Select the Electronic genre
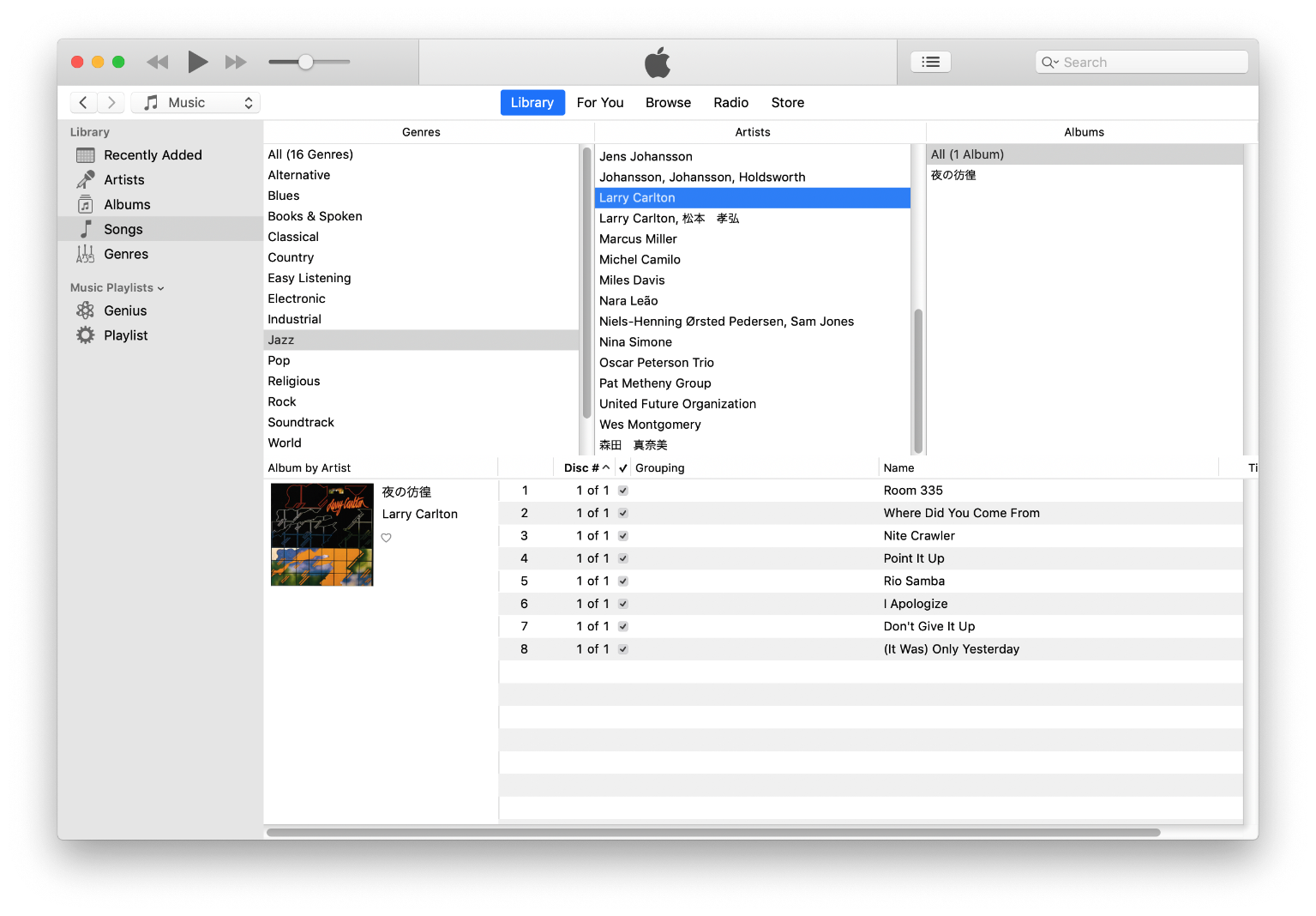 421,298
